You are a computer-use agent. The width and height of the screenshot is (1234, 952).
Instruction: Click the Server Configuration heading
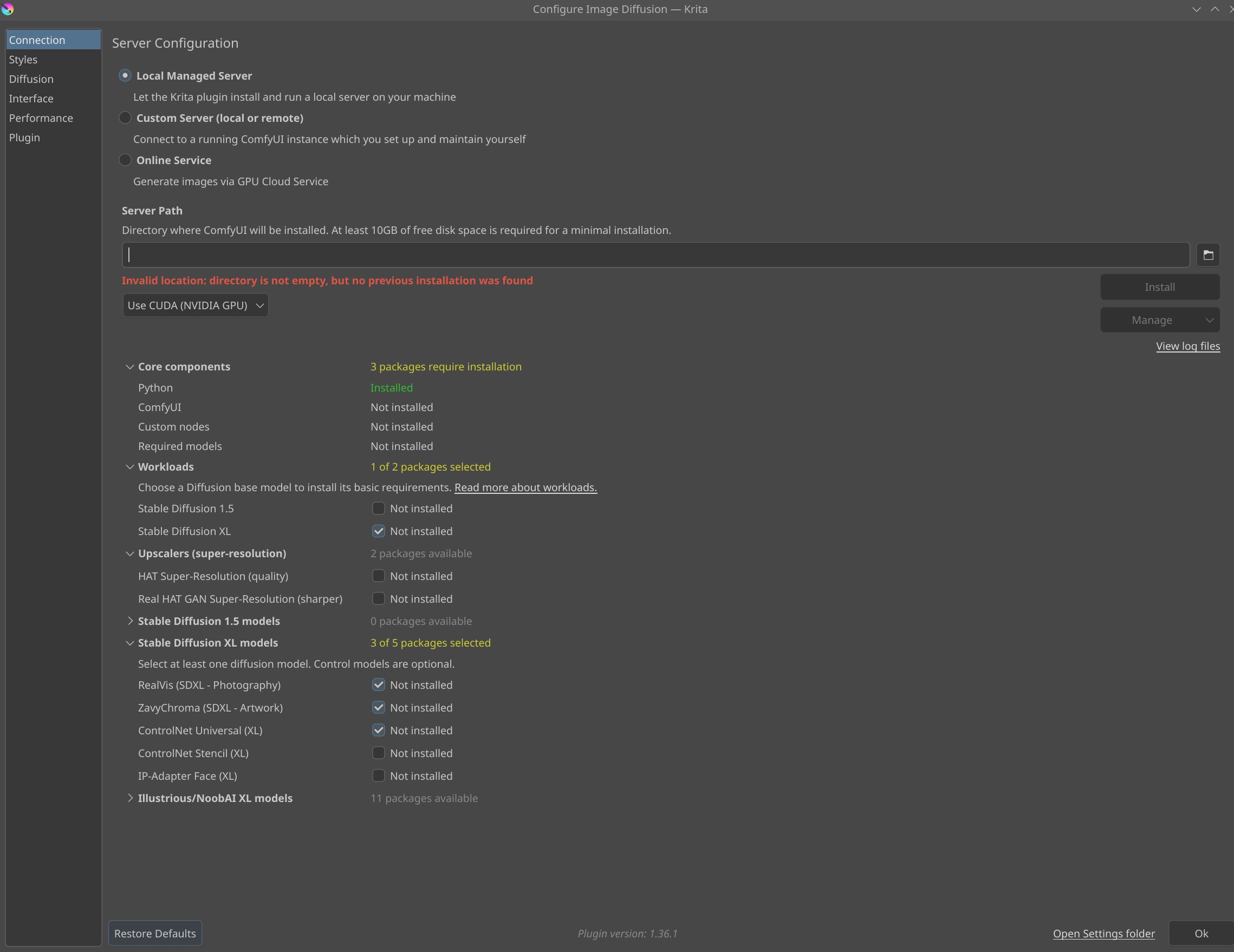coord(175,43)
